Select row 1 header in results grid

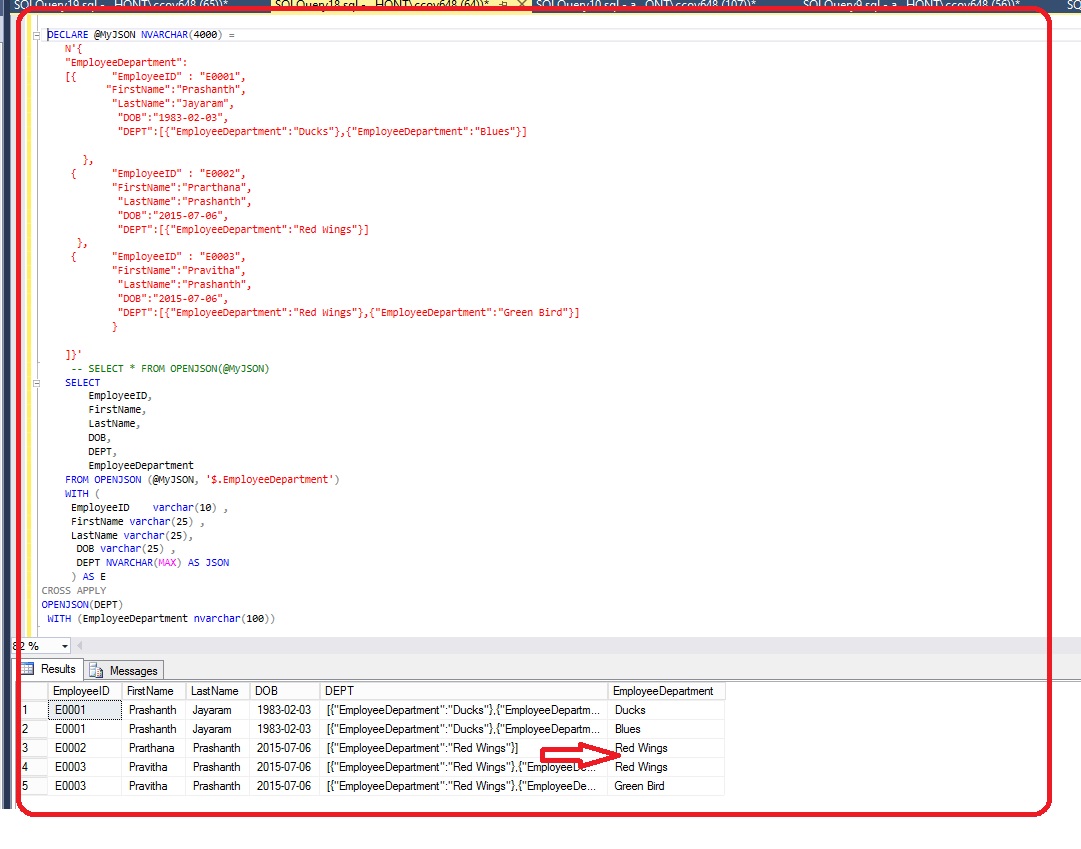pyautogui.click(x=33, y=710)
